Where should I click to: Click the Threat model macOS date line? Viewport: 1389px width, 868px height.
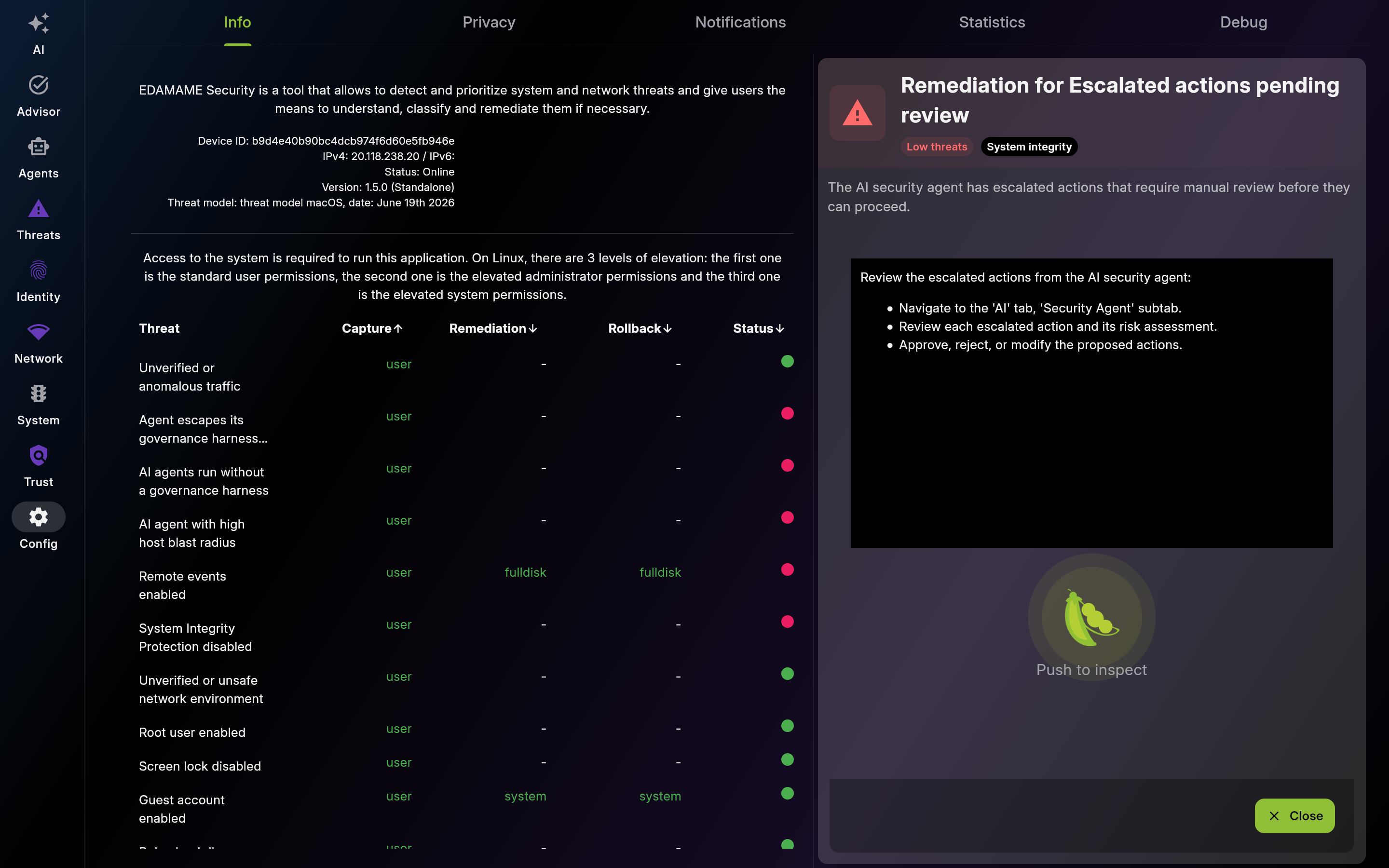[x=311, y=203]
